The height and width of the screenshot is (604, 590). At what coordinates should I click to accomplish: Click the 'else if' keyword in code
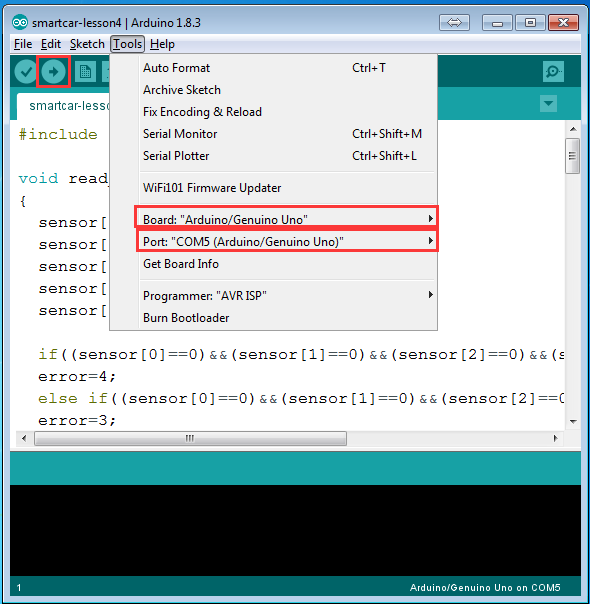pos(73,398)
